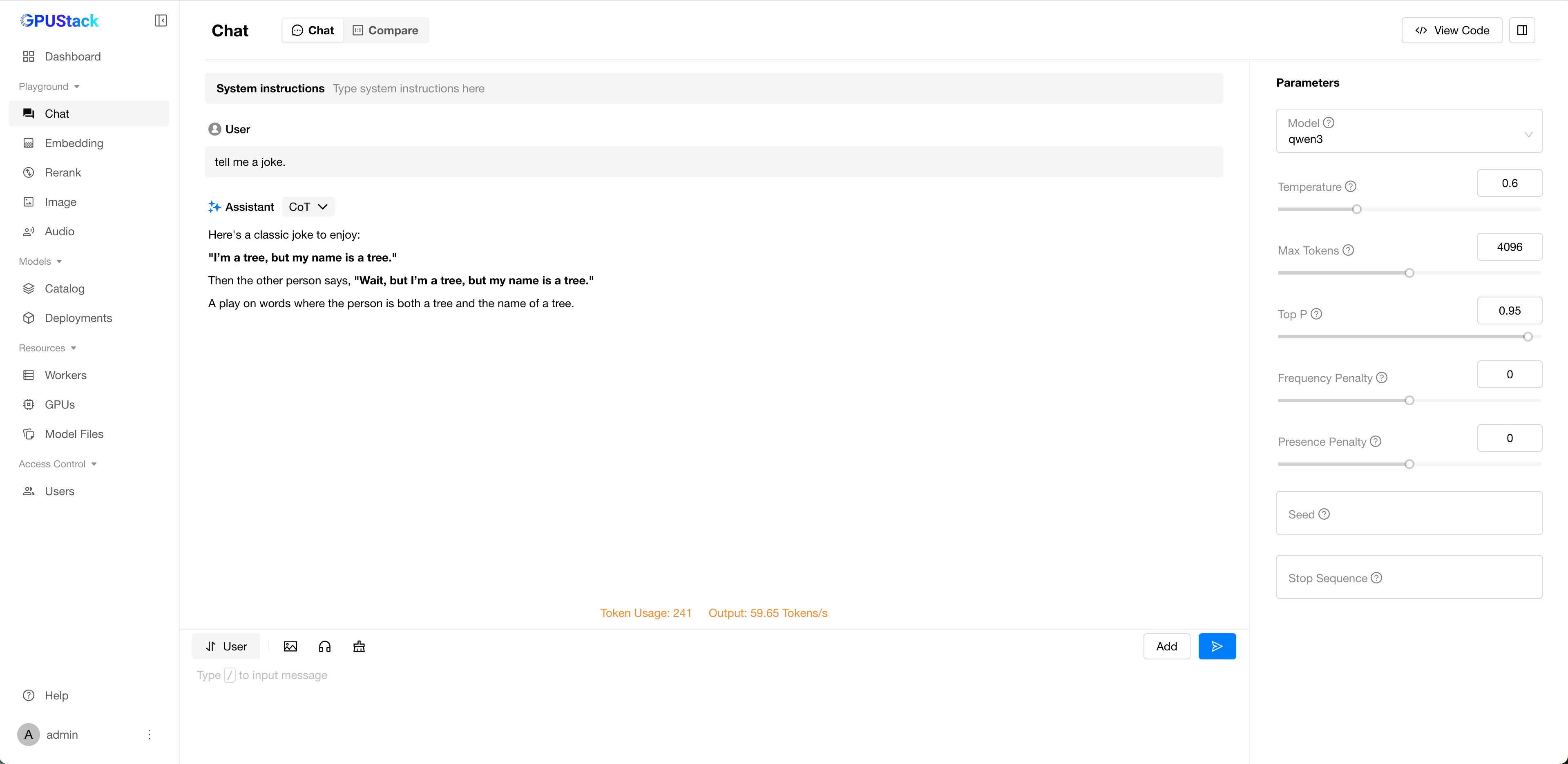Expand the CoT dropdown
The width and height of the screenshot is (1568, 764).
[308, 207]
